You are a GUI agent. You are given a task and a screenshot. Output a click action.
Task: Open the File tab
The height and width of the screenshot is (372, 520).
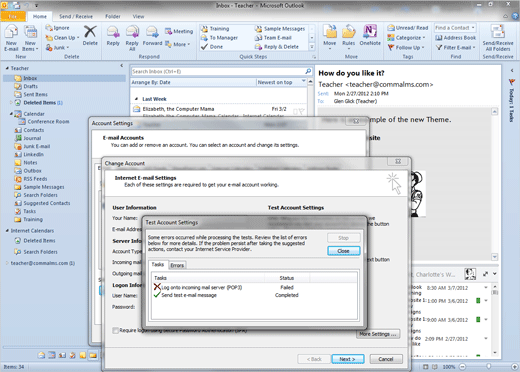(x=13, y=16)
